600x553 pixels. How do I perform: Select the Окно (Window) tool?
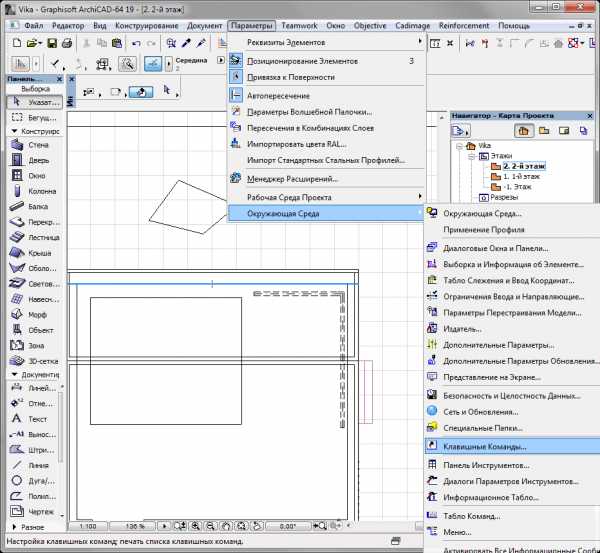(x=34, y=176)
